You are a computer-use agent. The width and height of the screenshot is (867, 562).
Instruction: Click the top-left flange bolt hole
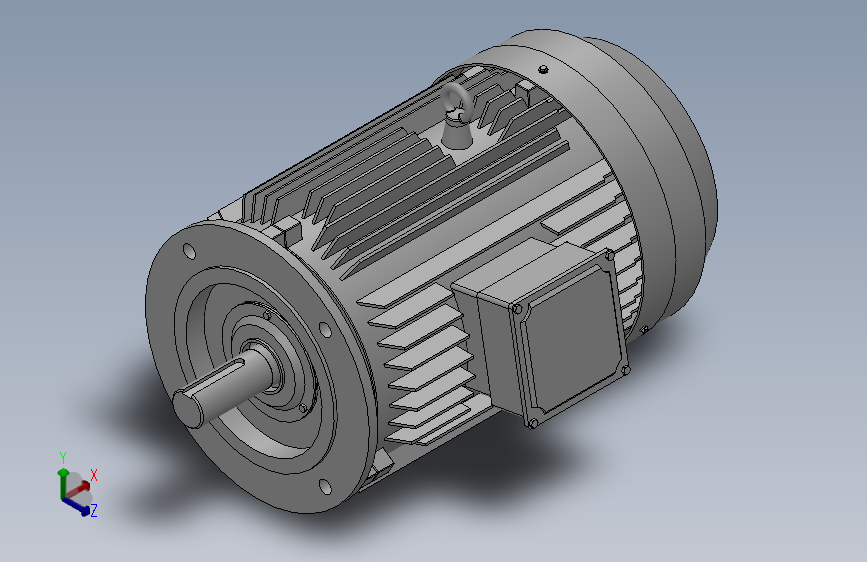(189, 251)
